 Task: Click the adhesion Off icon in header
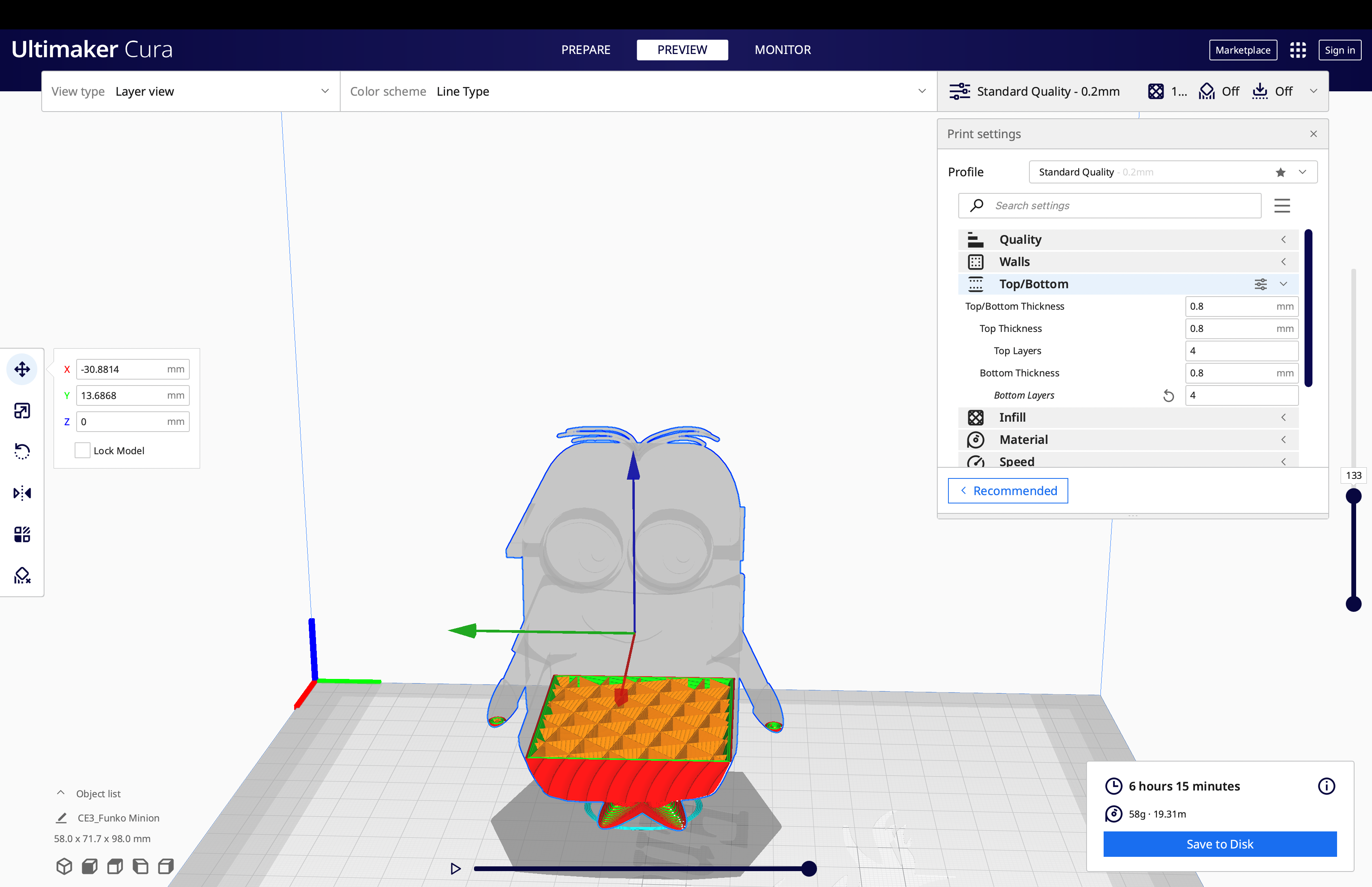point(1260,91)
